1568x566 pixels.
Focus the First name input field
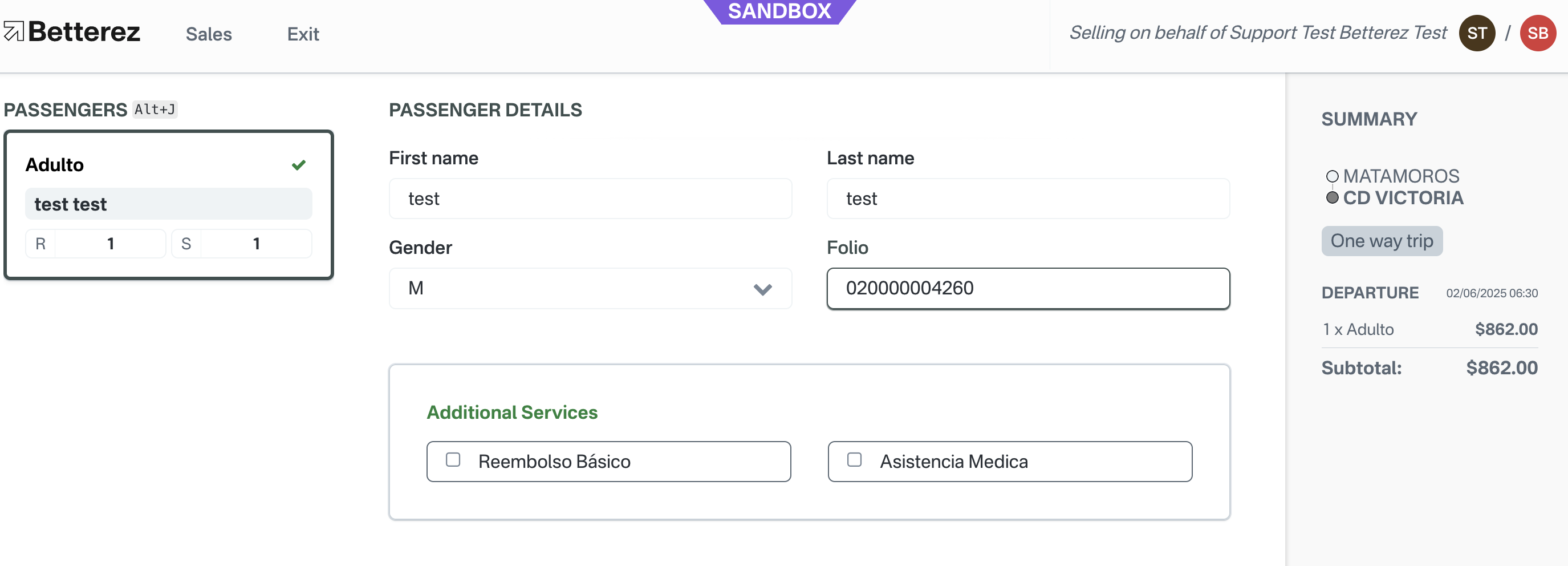(590, 199)
